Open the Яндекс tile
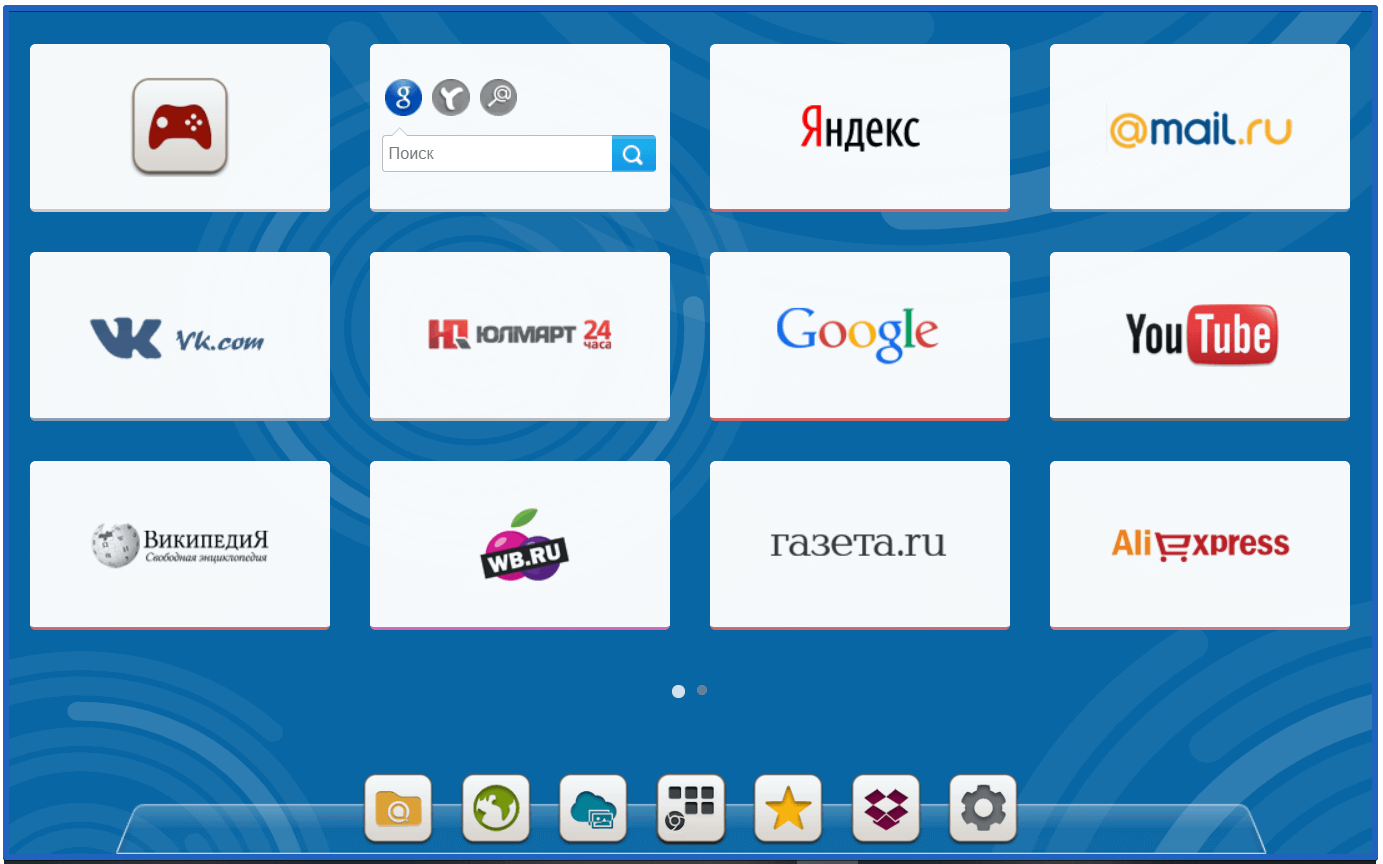This screenshot has width=1383, height=864. coord(860,127)
